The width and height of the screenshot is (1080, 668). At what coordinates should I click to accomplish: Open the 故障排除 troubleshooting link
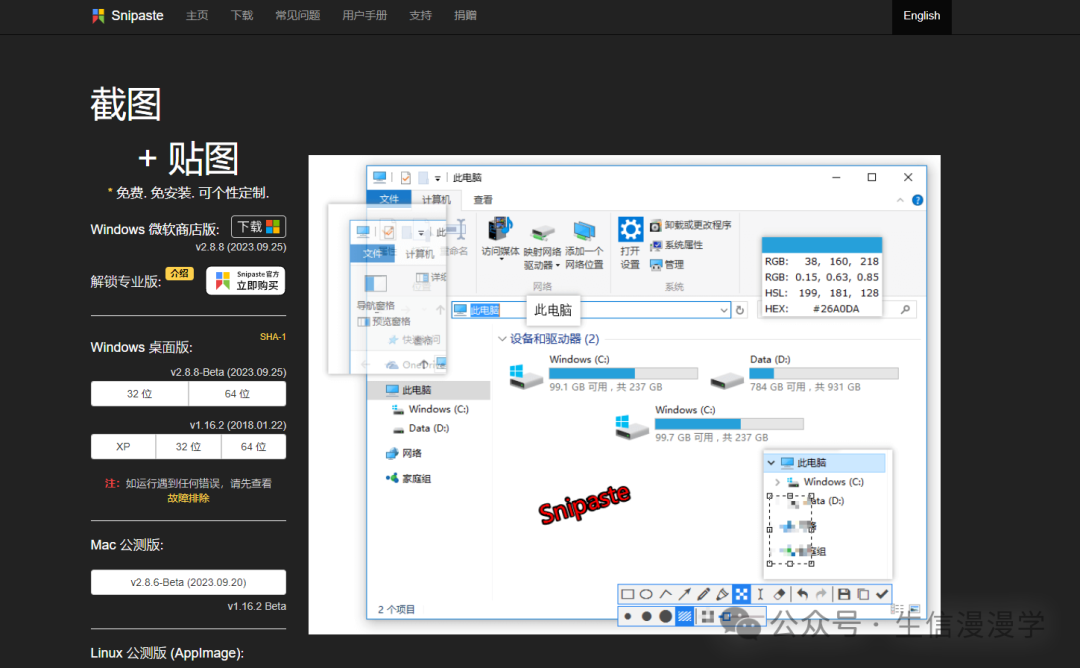(188, 498)
